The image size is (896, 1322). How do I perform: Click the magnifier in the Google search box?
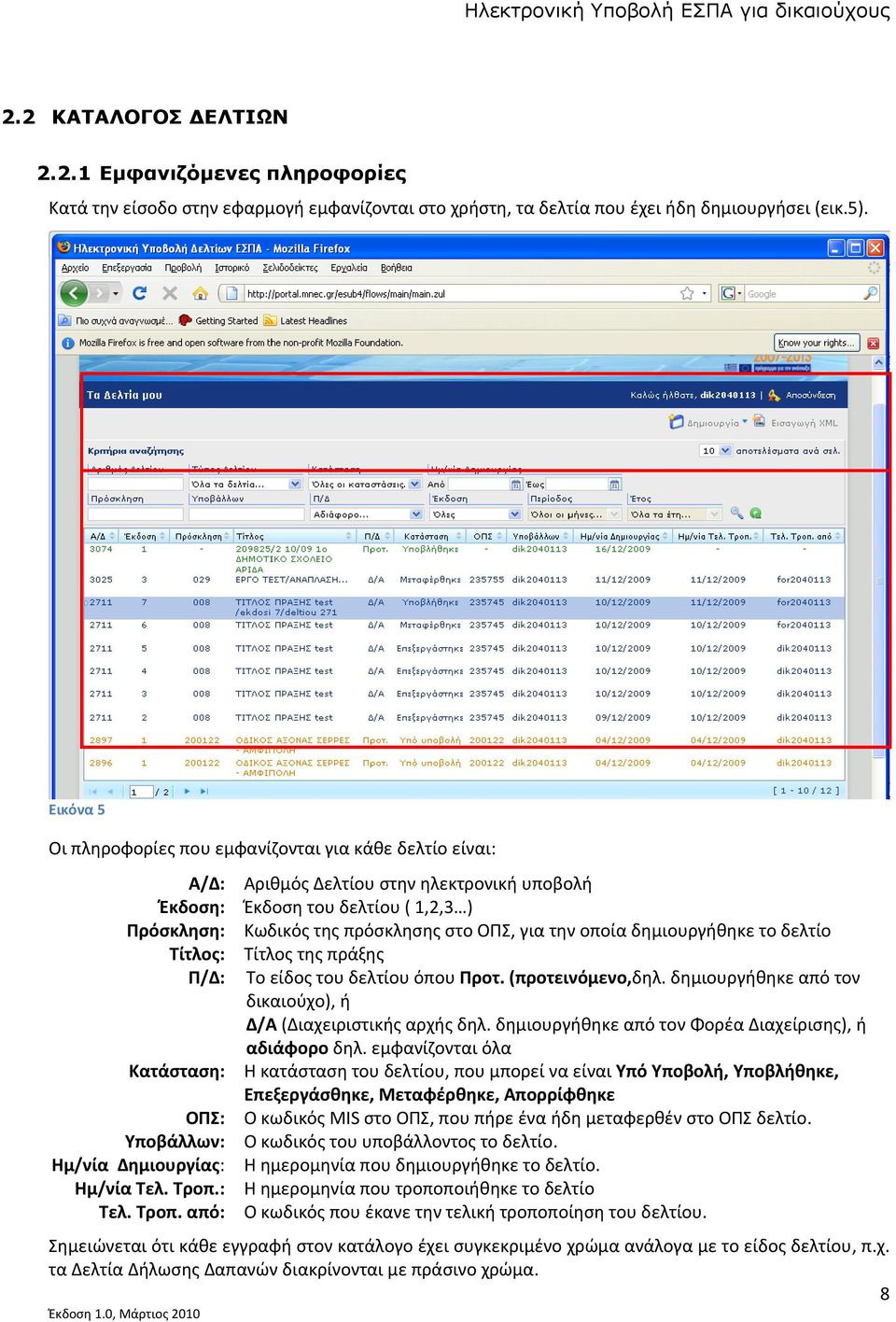click(870, 293)
